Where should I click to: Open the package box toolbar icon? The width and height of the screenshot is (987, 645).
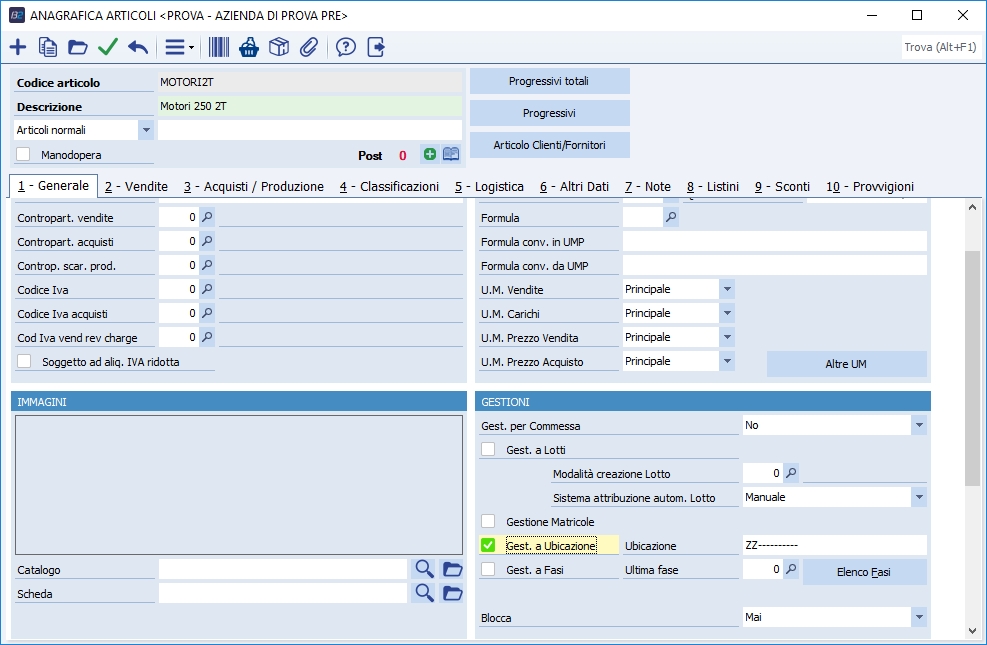pos(279,47)
